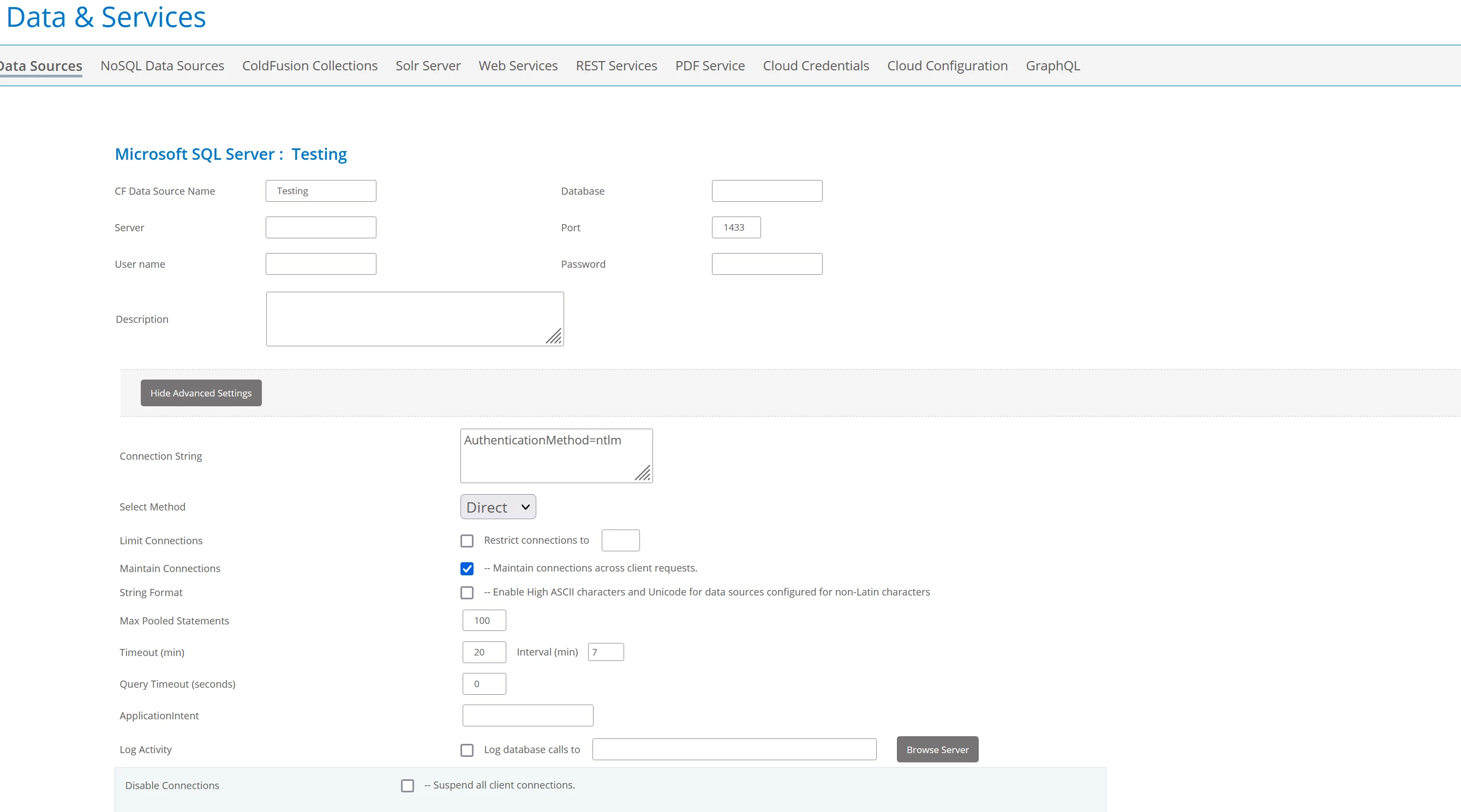Open the Solr Server tab
Screen dimensions: 1461x812
pyautogui.click(x=428, y=66)
